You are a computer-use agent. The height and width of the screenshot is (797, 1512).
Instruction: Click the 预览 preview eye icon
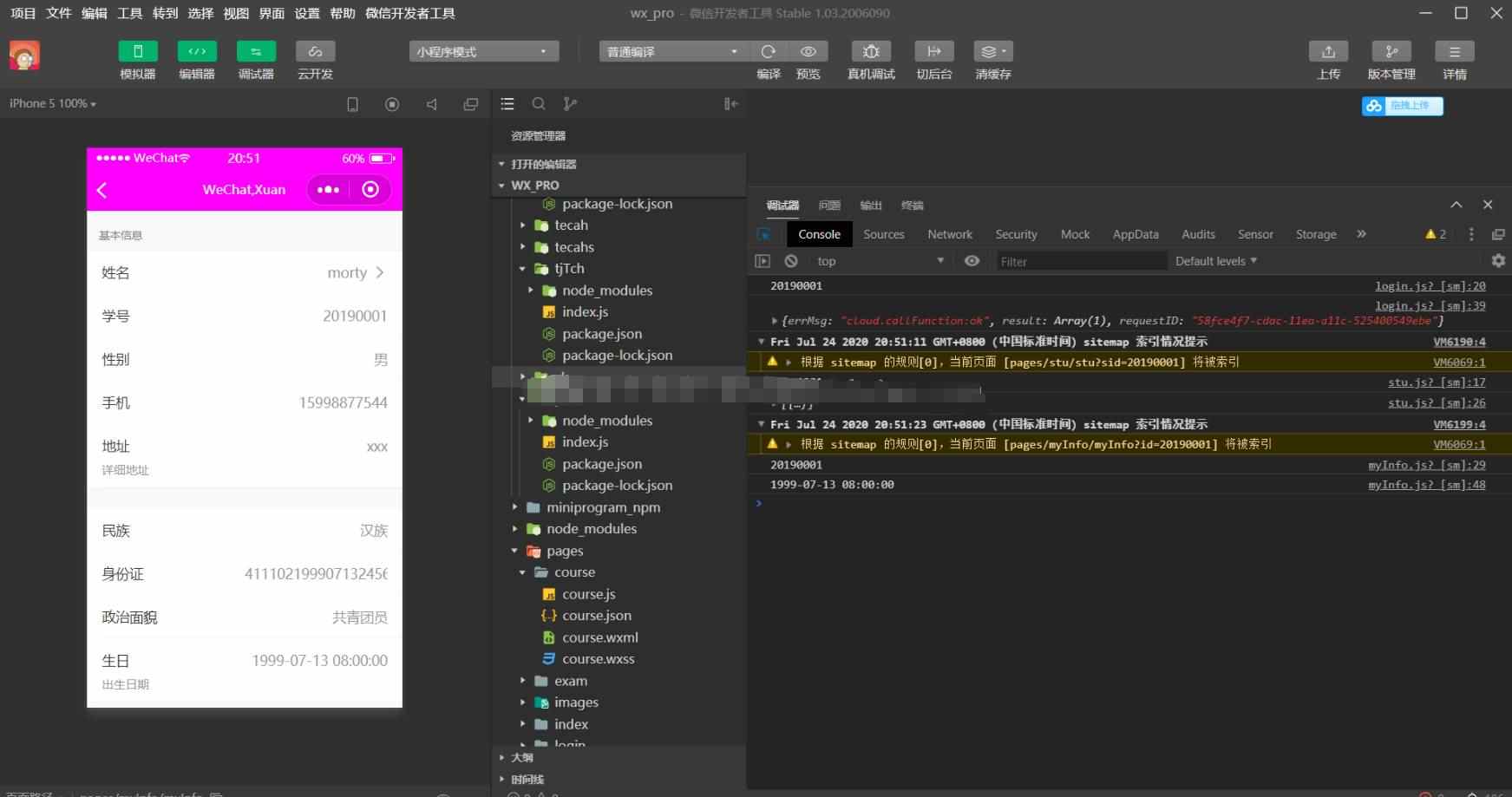(x=808, y=52)
